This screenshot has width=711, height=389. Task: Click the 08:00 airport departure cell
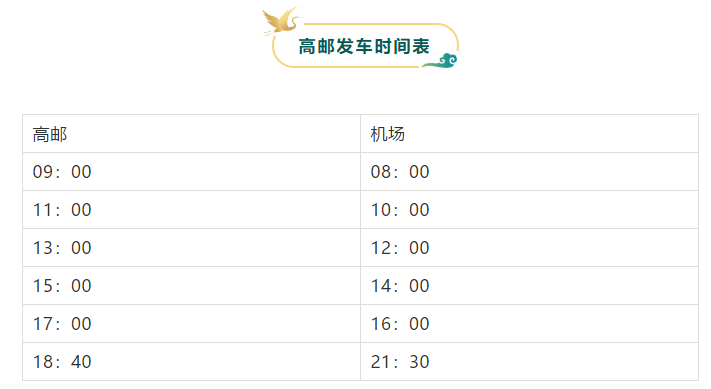[x=529, y=172]
